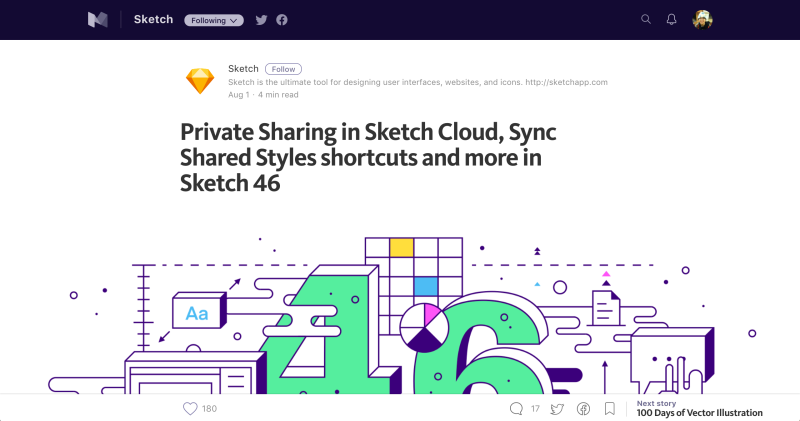
Task: Share story via bottom Twitter icon
Action: click(557, 409)
